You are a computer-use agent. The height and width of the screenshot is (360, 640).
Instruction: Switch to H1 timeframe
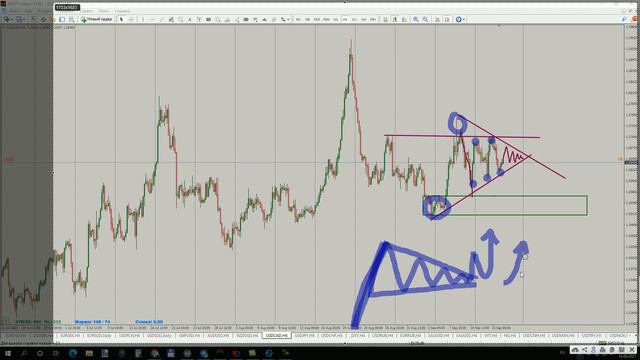click(x=336, y=19)
